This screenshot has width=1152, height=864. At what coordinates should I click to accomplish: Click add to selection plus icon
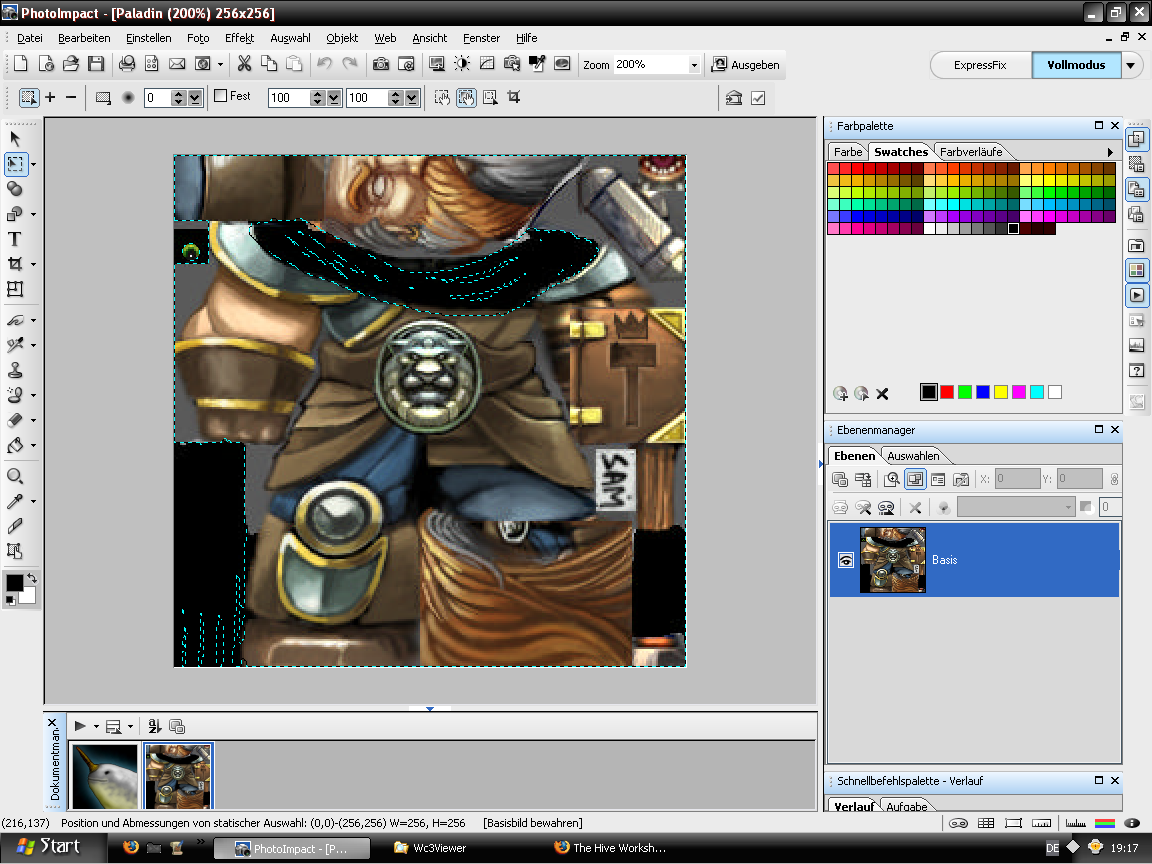tap(50, 97)
